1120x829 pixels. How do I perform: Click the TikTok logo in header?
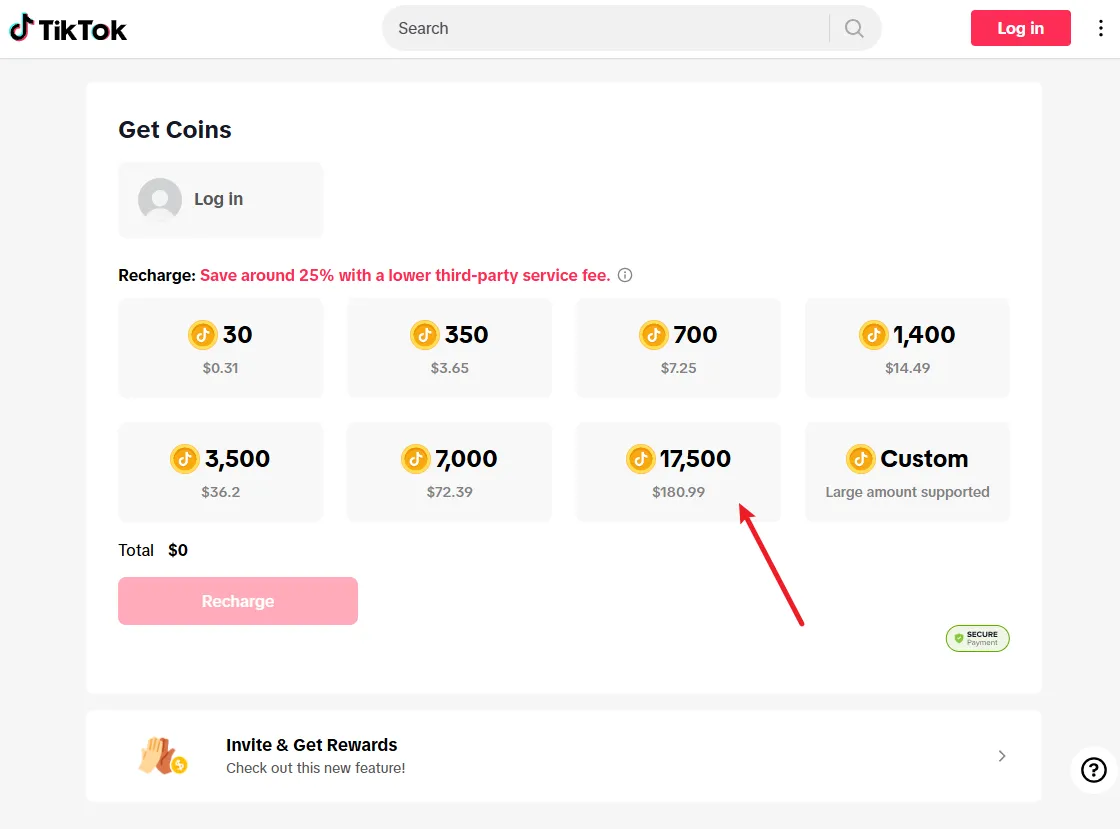(68, 29)
